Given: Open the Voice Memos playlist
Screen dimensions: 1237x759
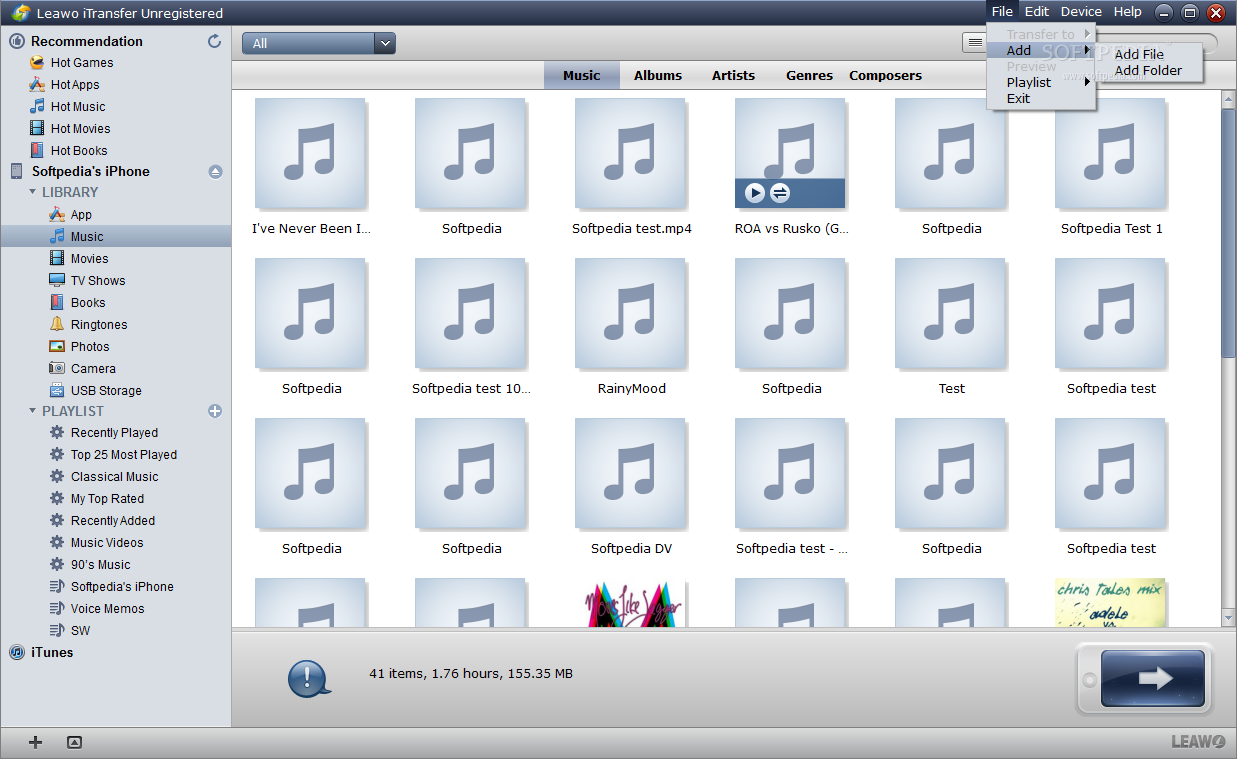Looking at the screenshot, I should [x=107, y=609].
